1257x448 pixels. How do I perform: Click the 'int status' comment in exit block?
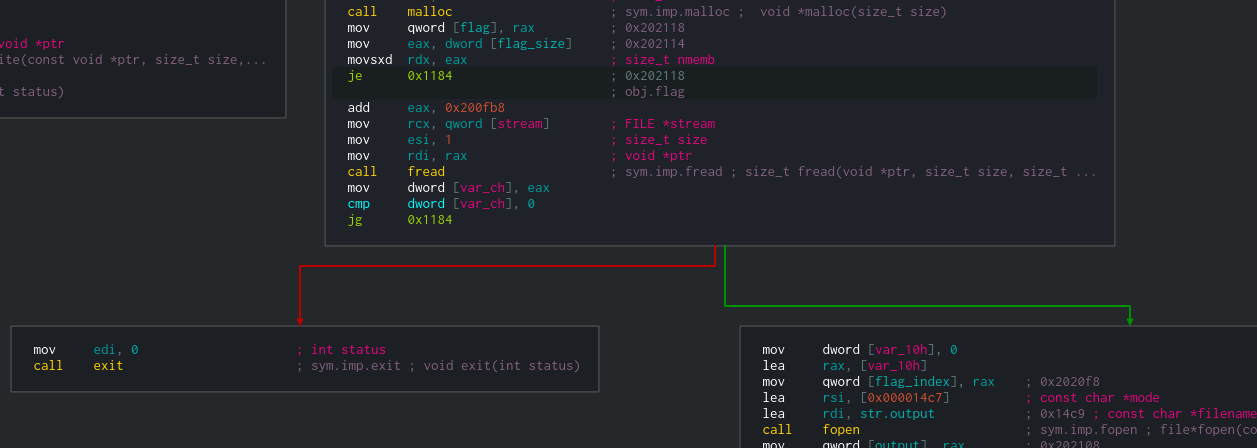341,350
